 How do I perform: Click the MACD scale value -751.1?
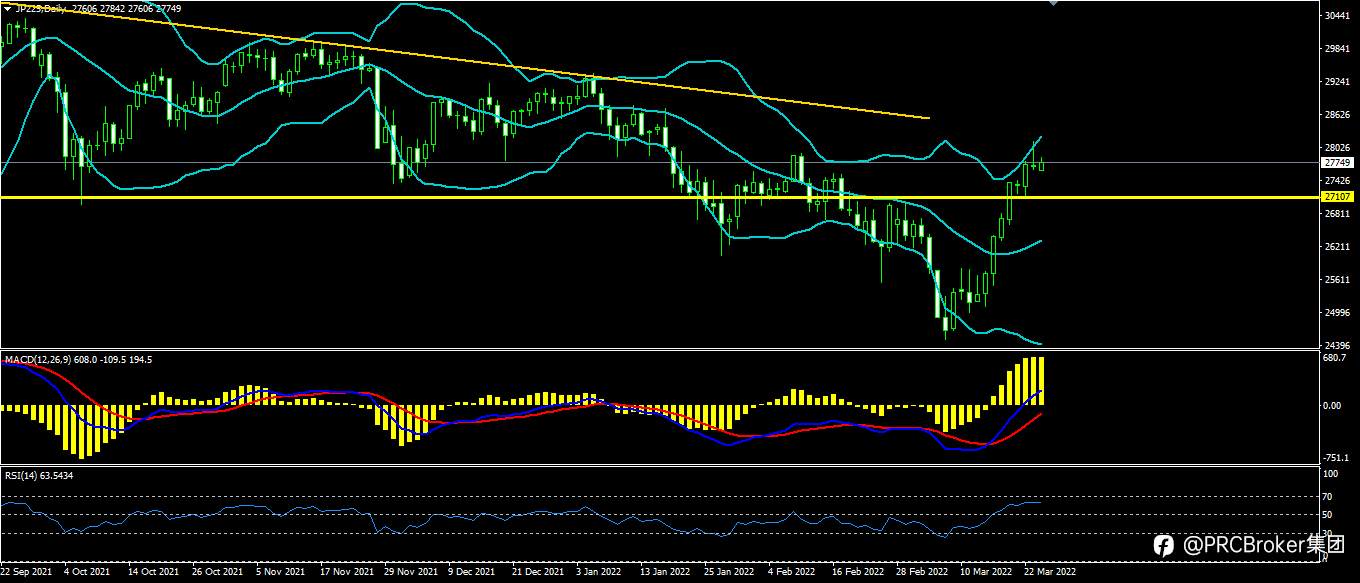(x=1337, y=457)
